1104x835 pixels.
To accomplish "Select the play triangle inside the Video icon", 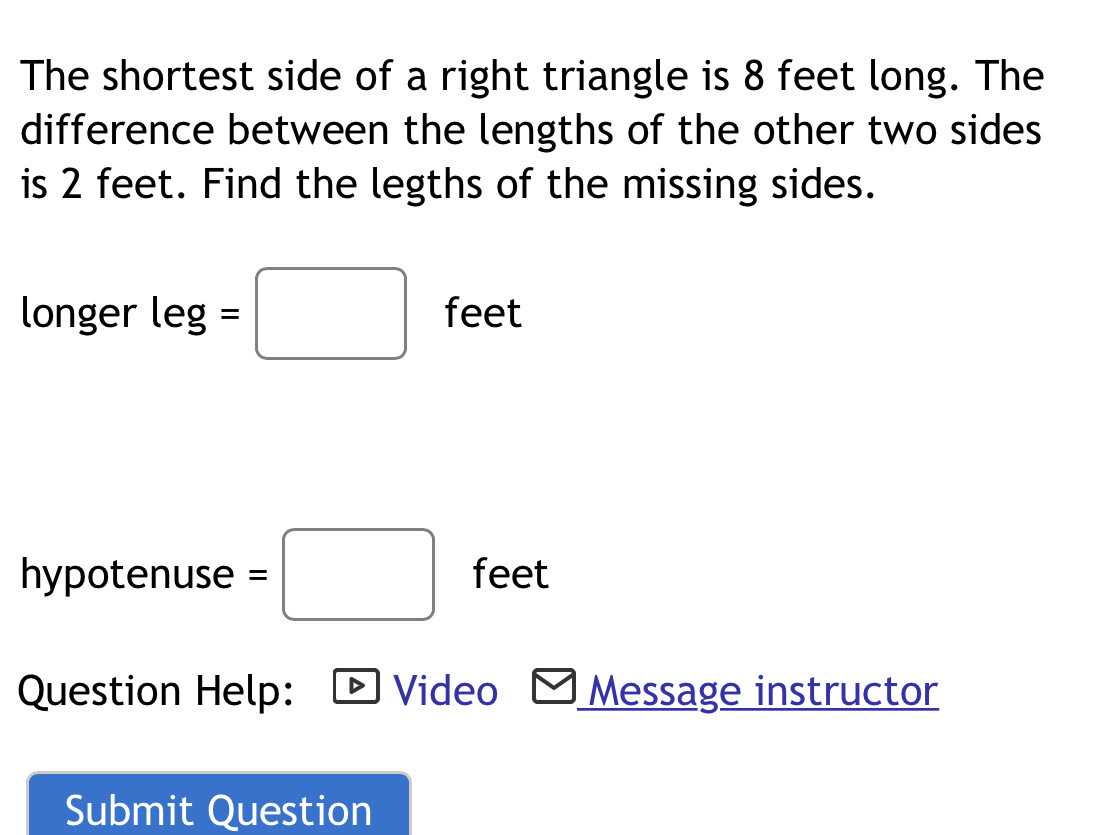I will click(x=356, y=688).
